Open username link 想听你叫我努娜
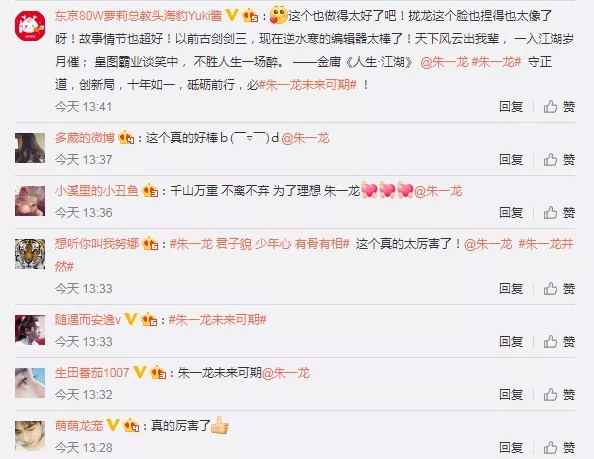 [x=97, y=244]
